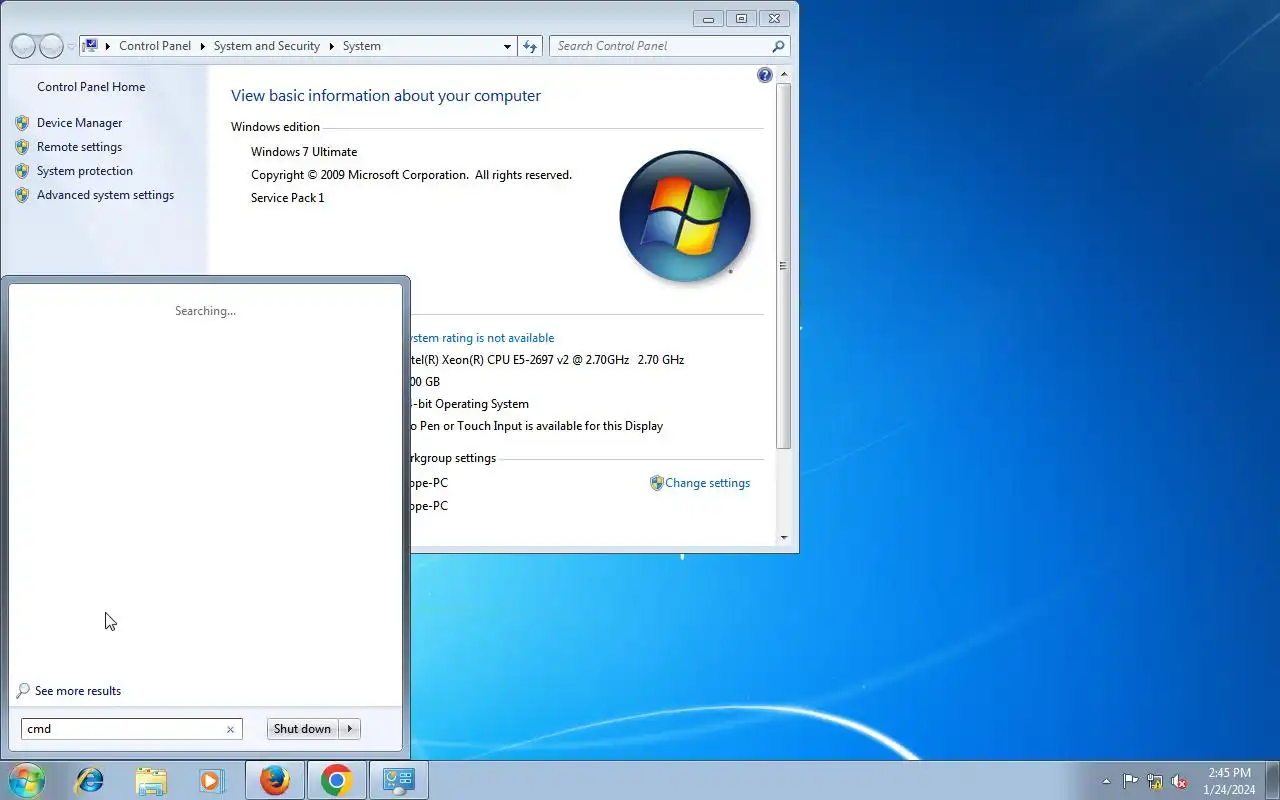Viewport: 1280px width, 800px height.
Task: Click the shield icon beside Change settings
Action: (x=657, y=483)
